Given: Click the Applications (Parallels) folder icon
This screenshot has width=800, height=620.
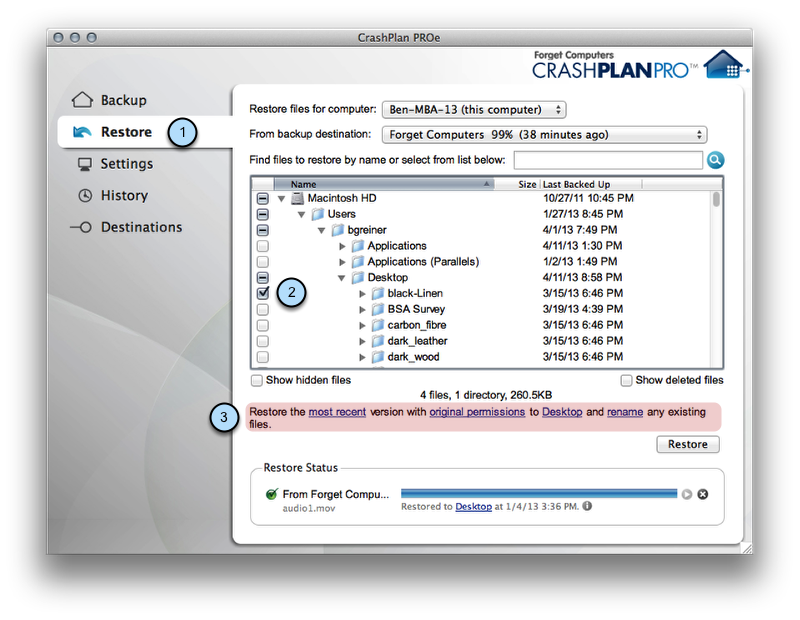Looking at the screenshot, I should [358, 261].
